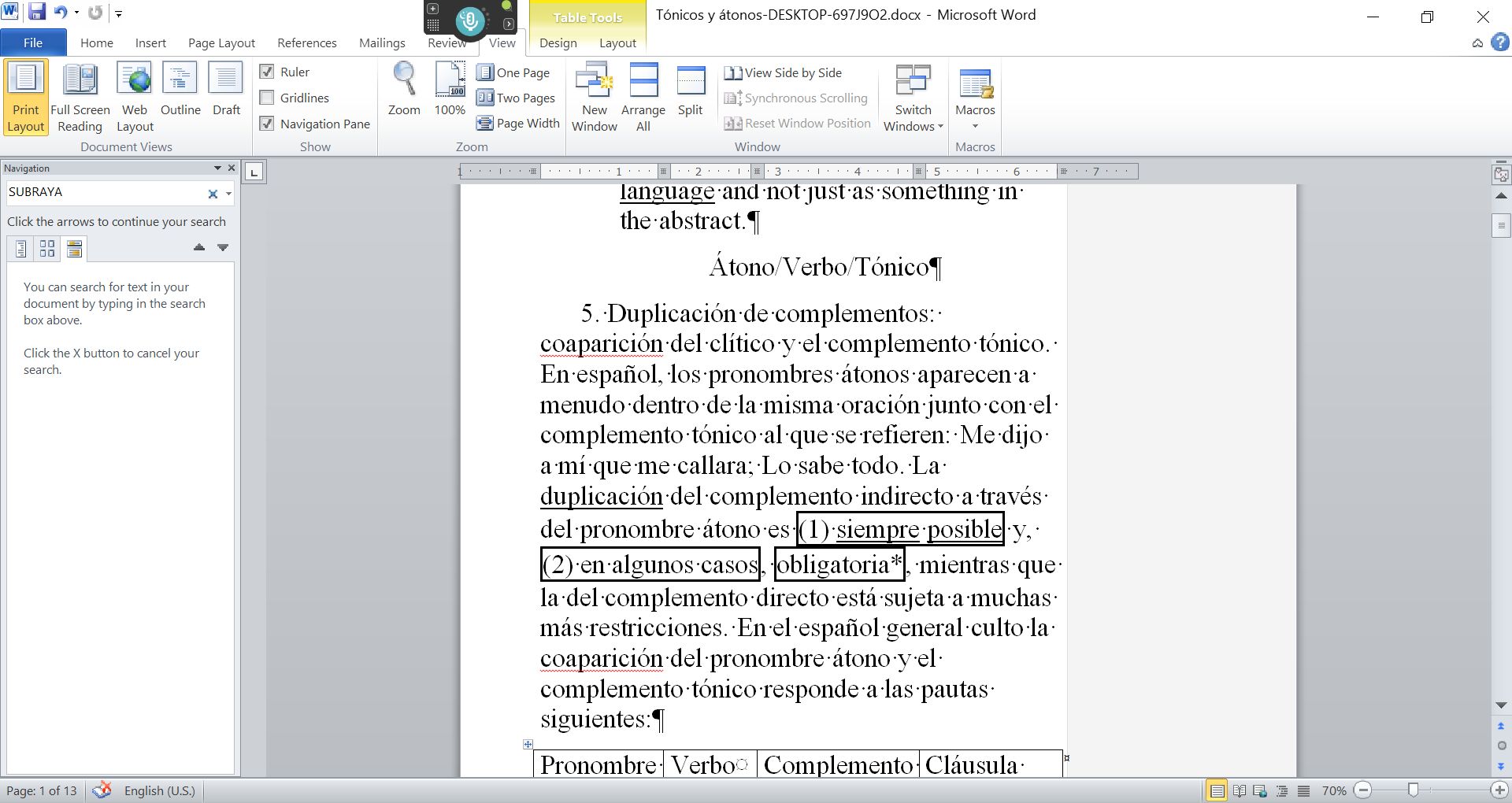Toggle the ruler button above the vertical scrollbar
Viewport: 1512px width, 803px height.
click(x=1501, y=174)
